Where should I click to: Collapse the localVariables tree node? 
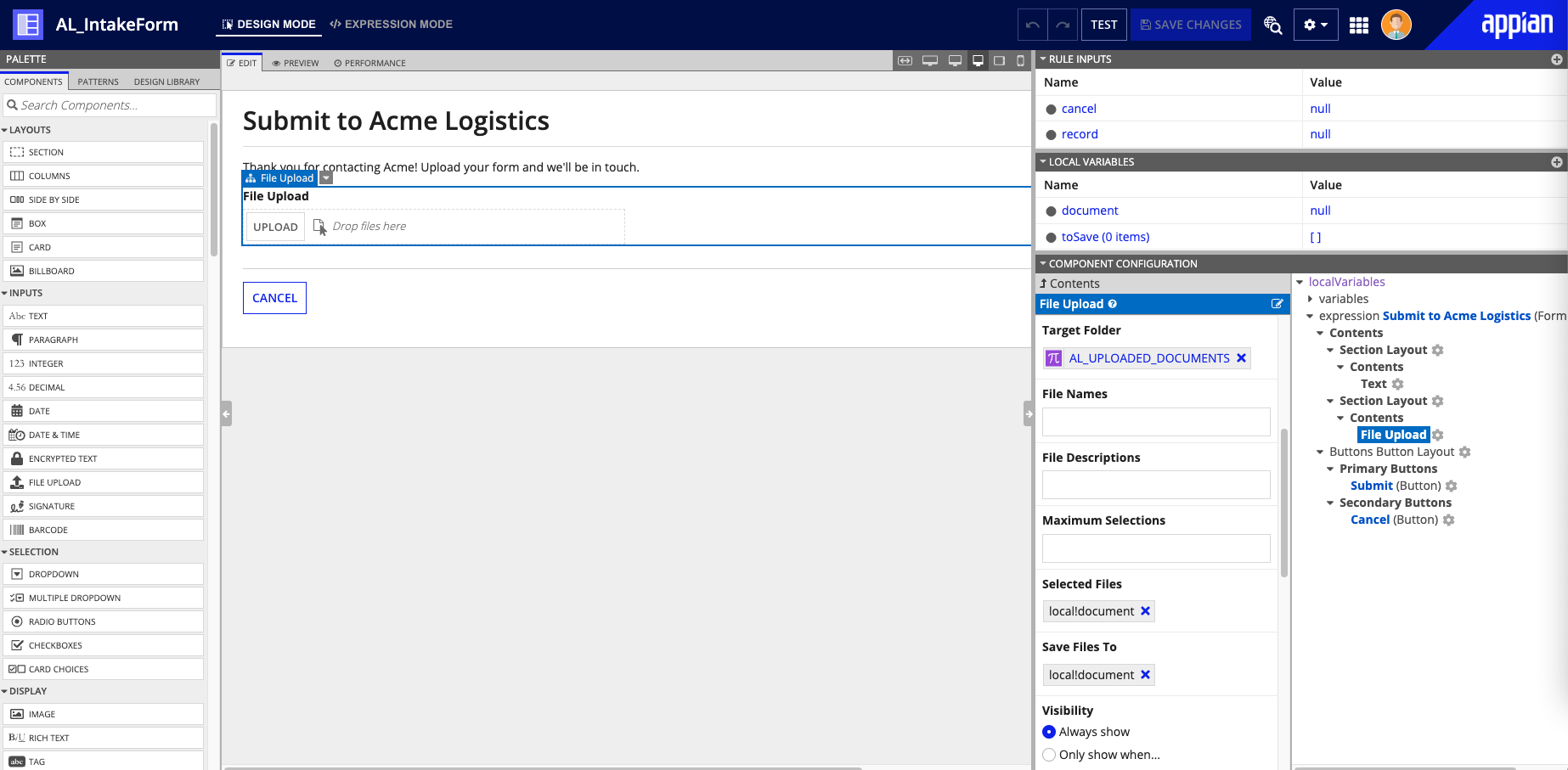pyautogui.click(x=1300, y=282)
